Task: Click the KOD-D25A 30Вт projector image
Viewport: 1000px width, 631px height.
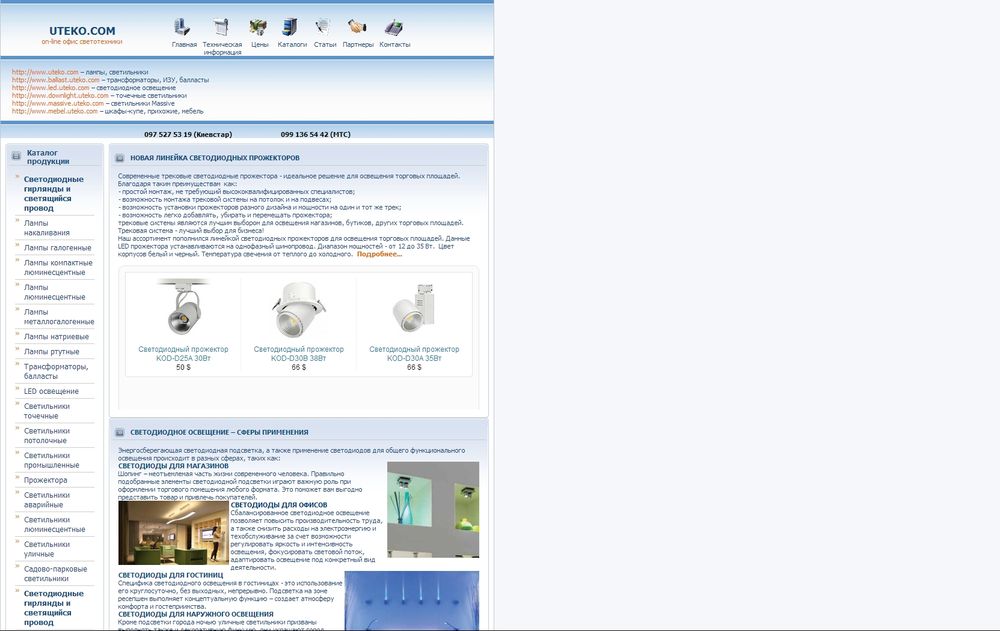Action: pos(184,307)
